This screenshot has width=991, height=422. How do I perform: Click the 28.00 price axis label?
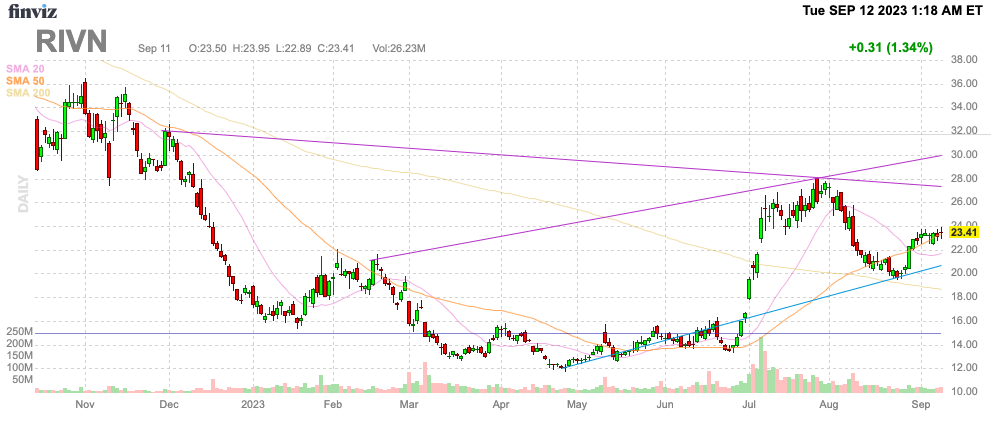point(964,179)
